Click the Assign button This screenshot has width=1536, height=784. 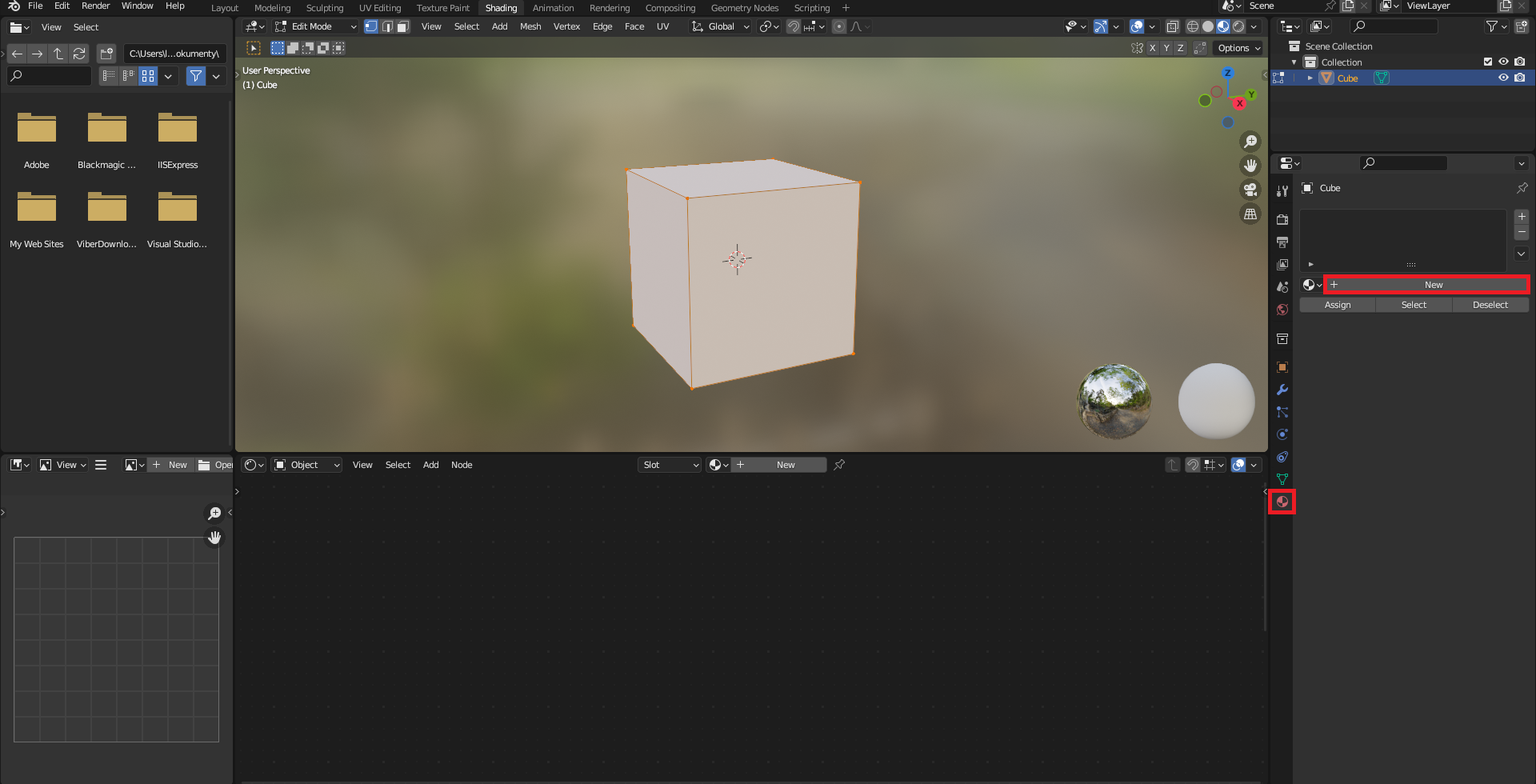point(1337,305)
